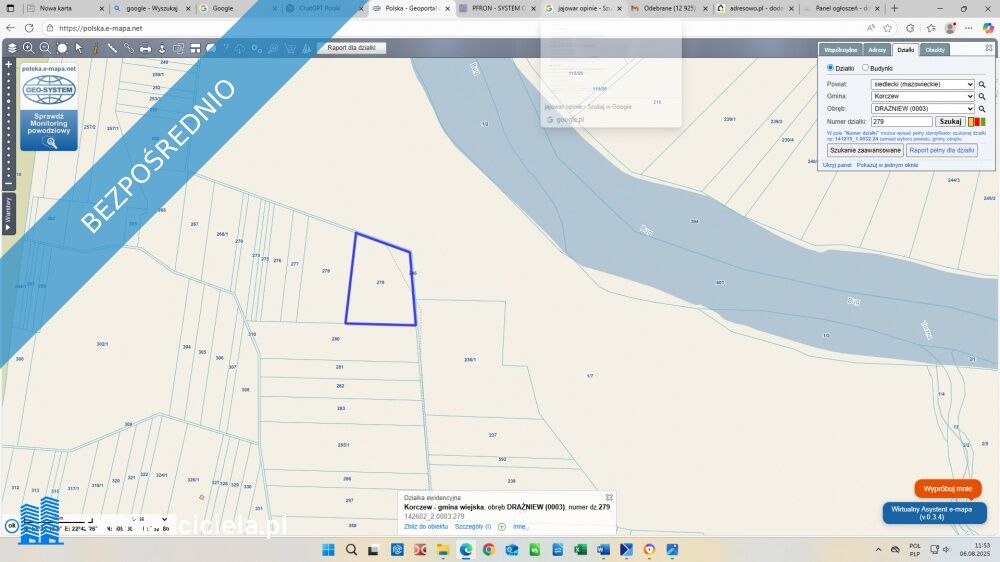
Task: Select the arrow pointer tool
Action: point(79,48)
